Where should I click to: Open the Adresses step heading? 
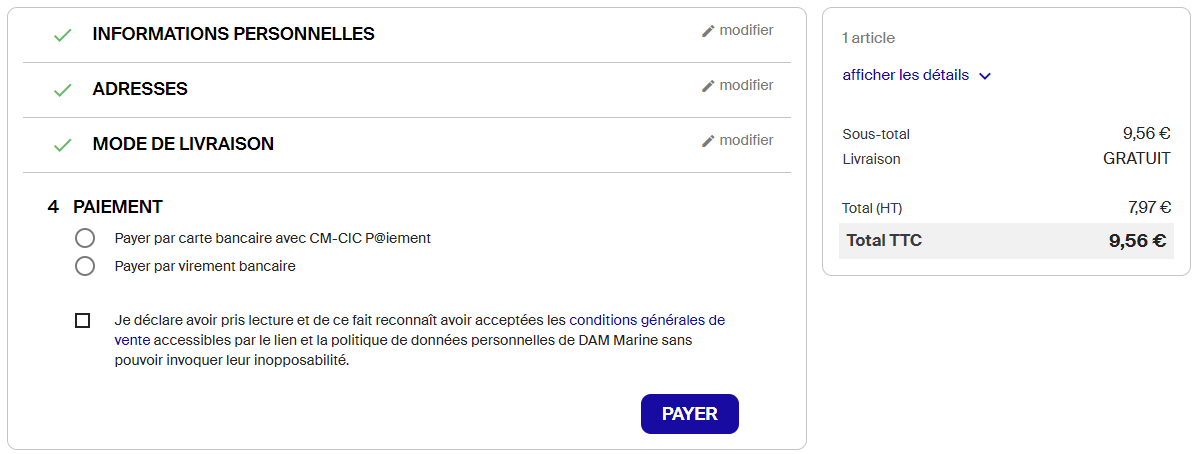(140, 89)
